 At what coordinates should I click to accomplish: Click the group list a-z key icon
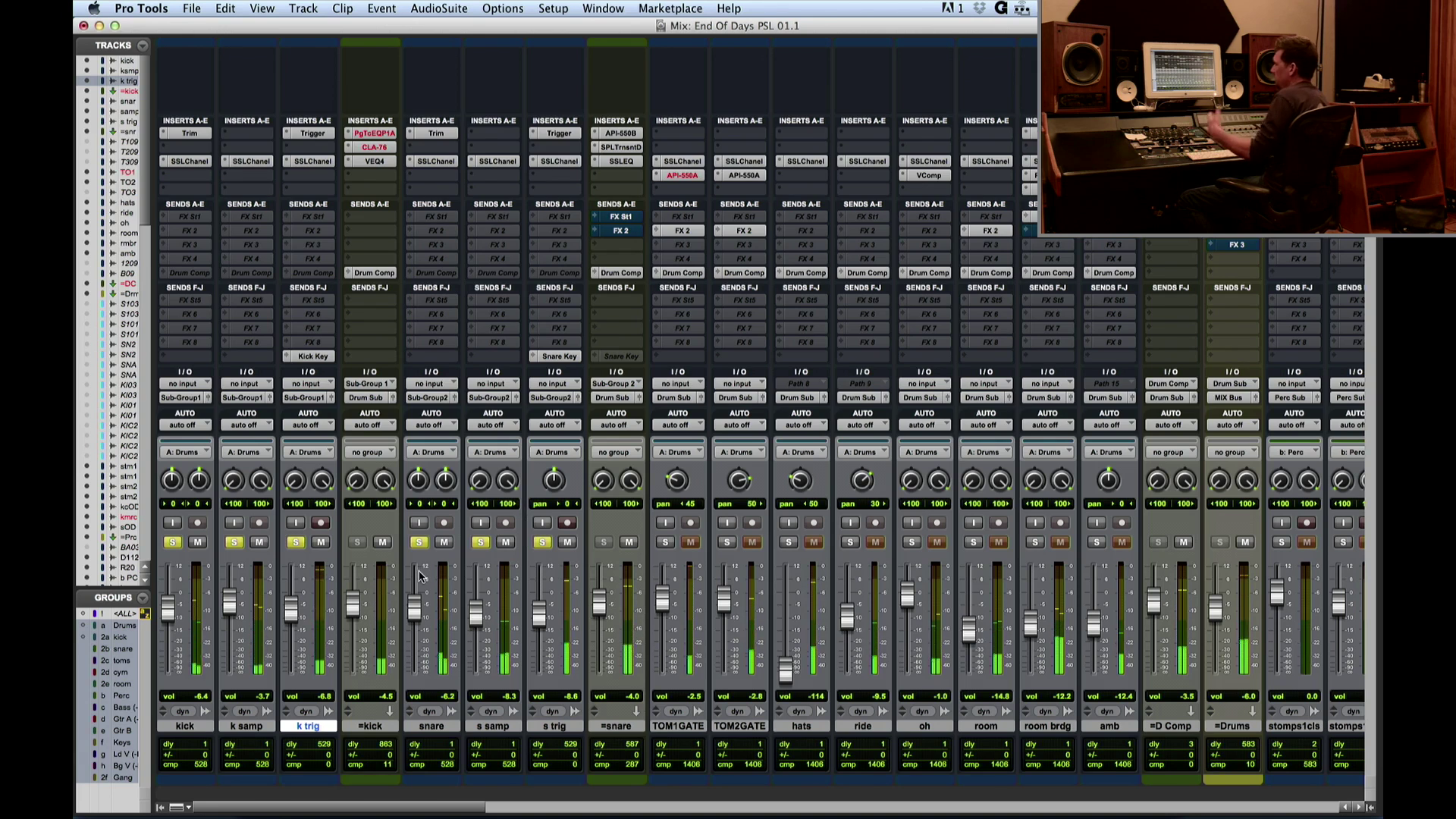click(x=145, y=613)
